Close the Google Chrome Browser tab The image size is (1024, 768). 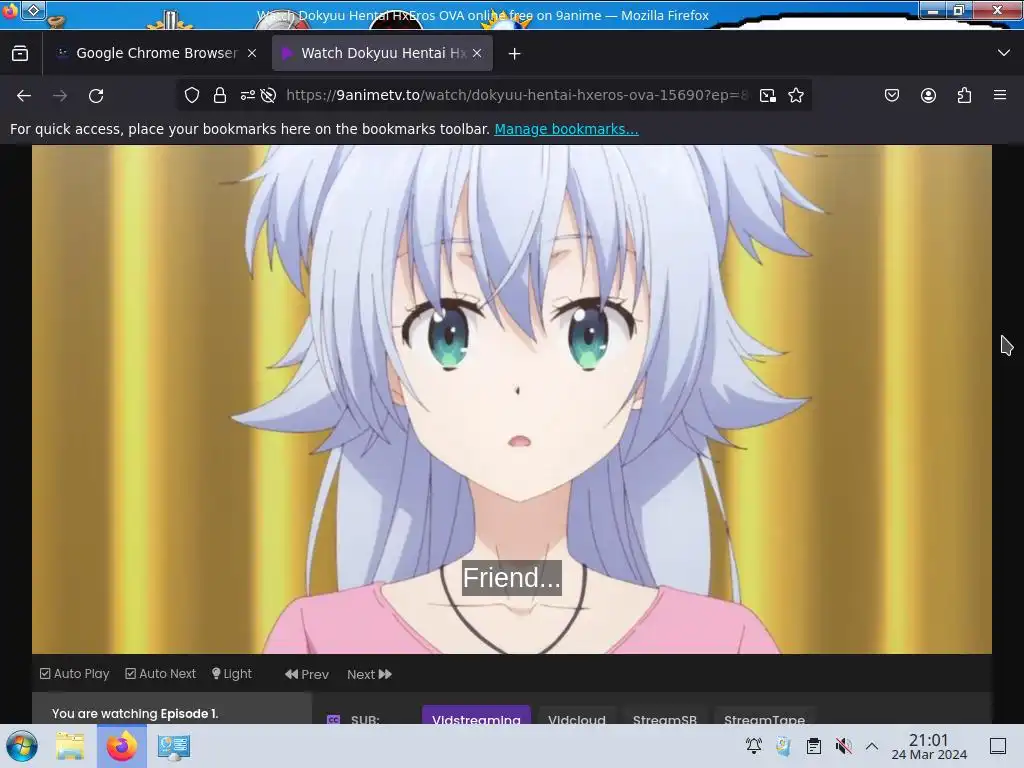(x=252, y=54)
